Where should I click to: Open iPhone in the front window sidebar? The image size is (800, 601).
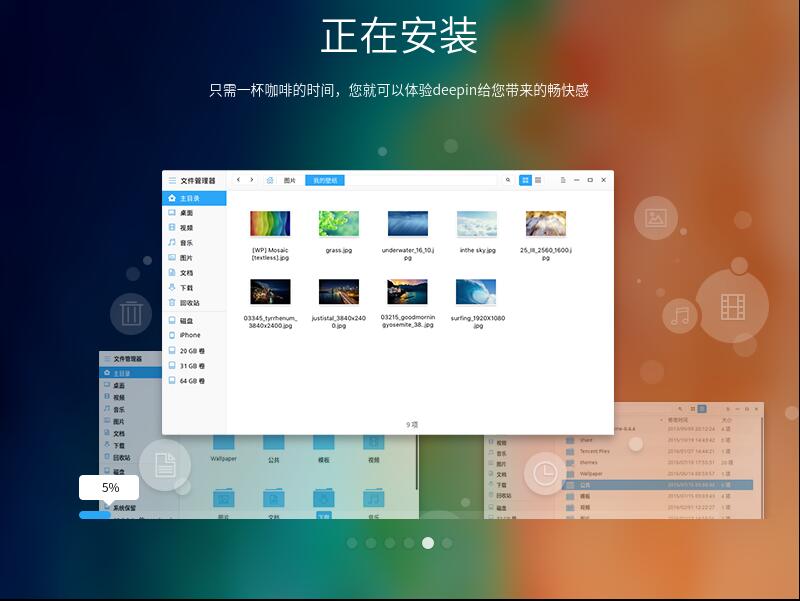190,335
